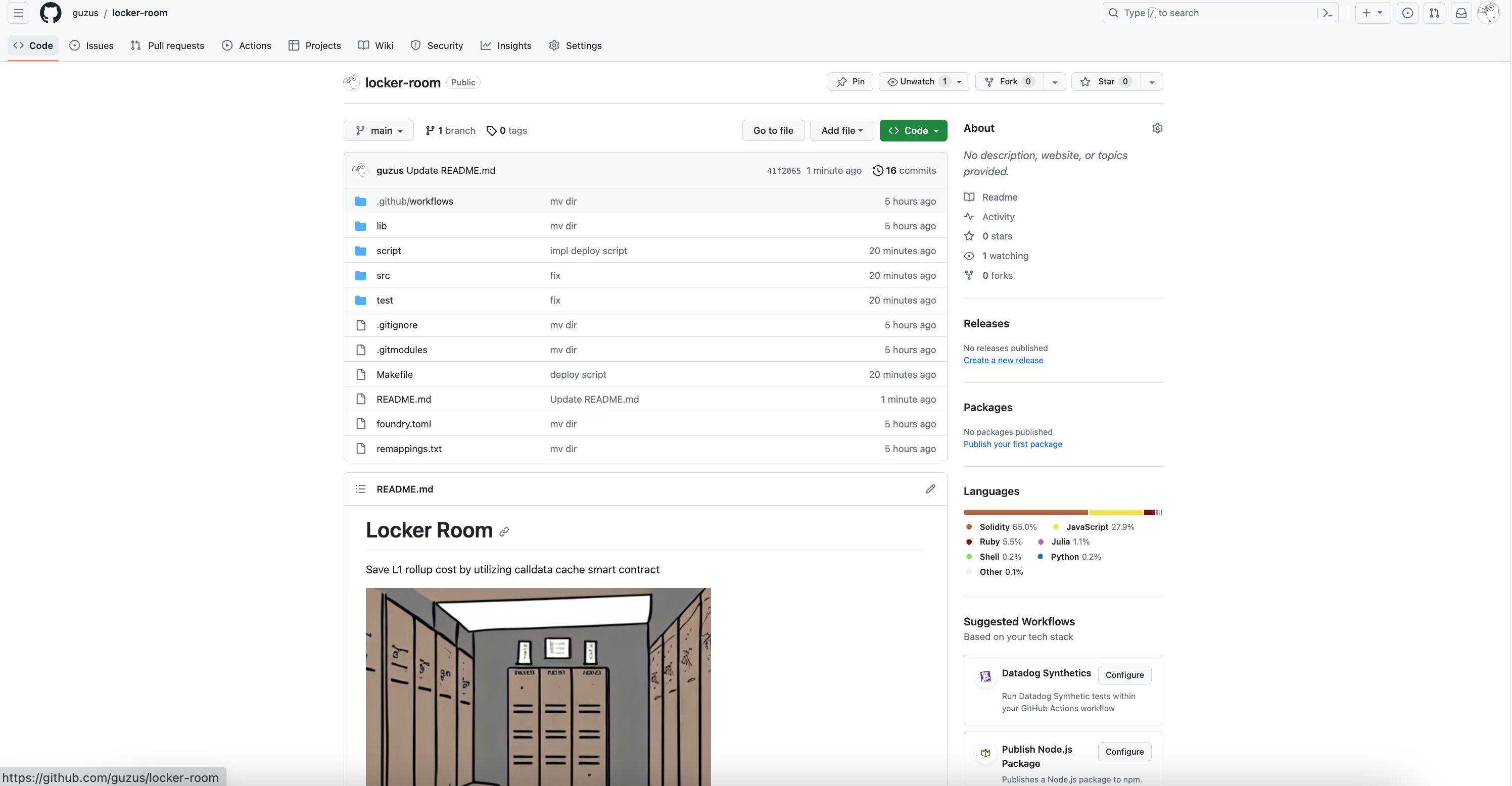Star the locker-room repository
The width and height of the screenshot is (1512, 786).
1106,81
